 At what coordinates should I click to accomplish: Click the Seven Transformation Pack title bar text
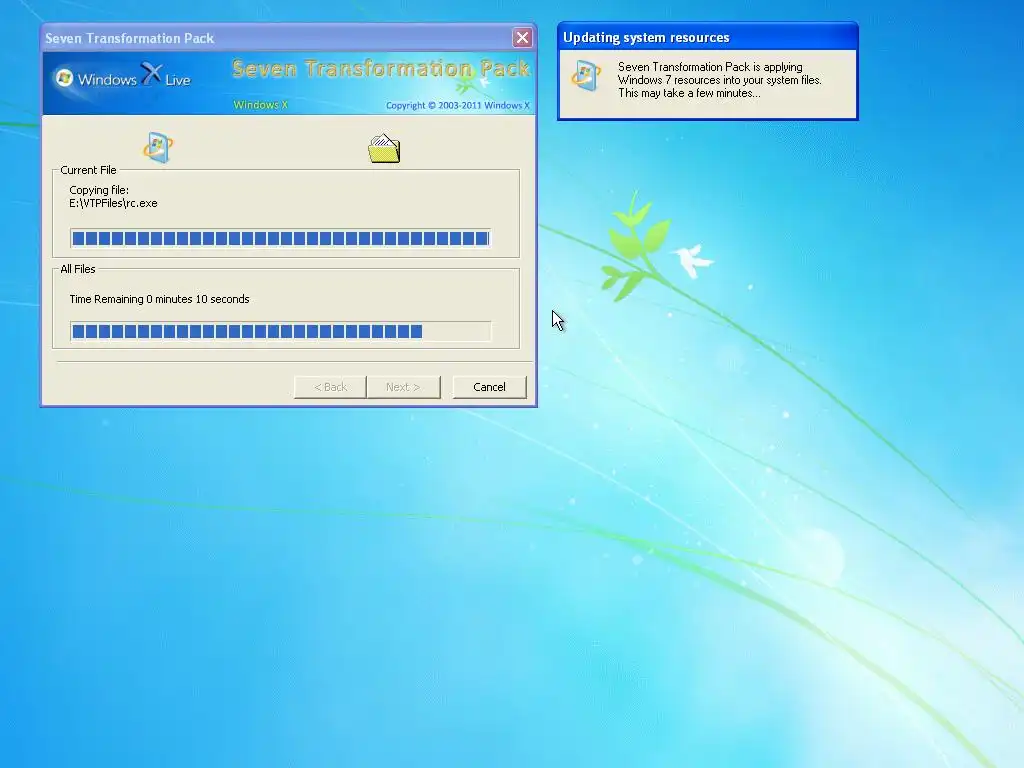pyautogui.click(x=129, y=39)
